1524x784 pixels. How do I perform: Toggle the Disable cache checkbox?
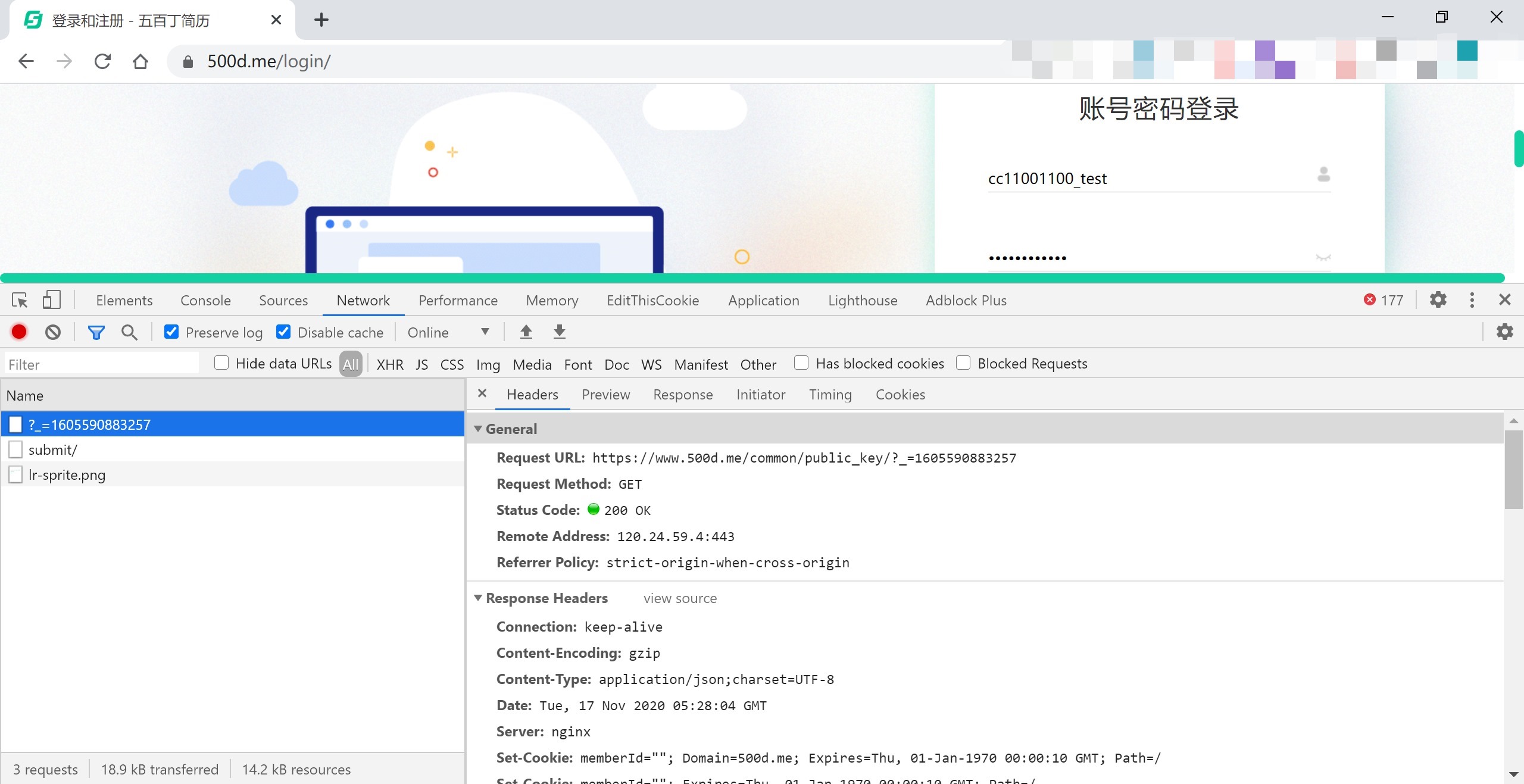click(x=283, y=332)
